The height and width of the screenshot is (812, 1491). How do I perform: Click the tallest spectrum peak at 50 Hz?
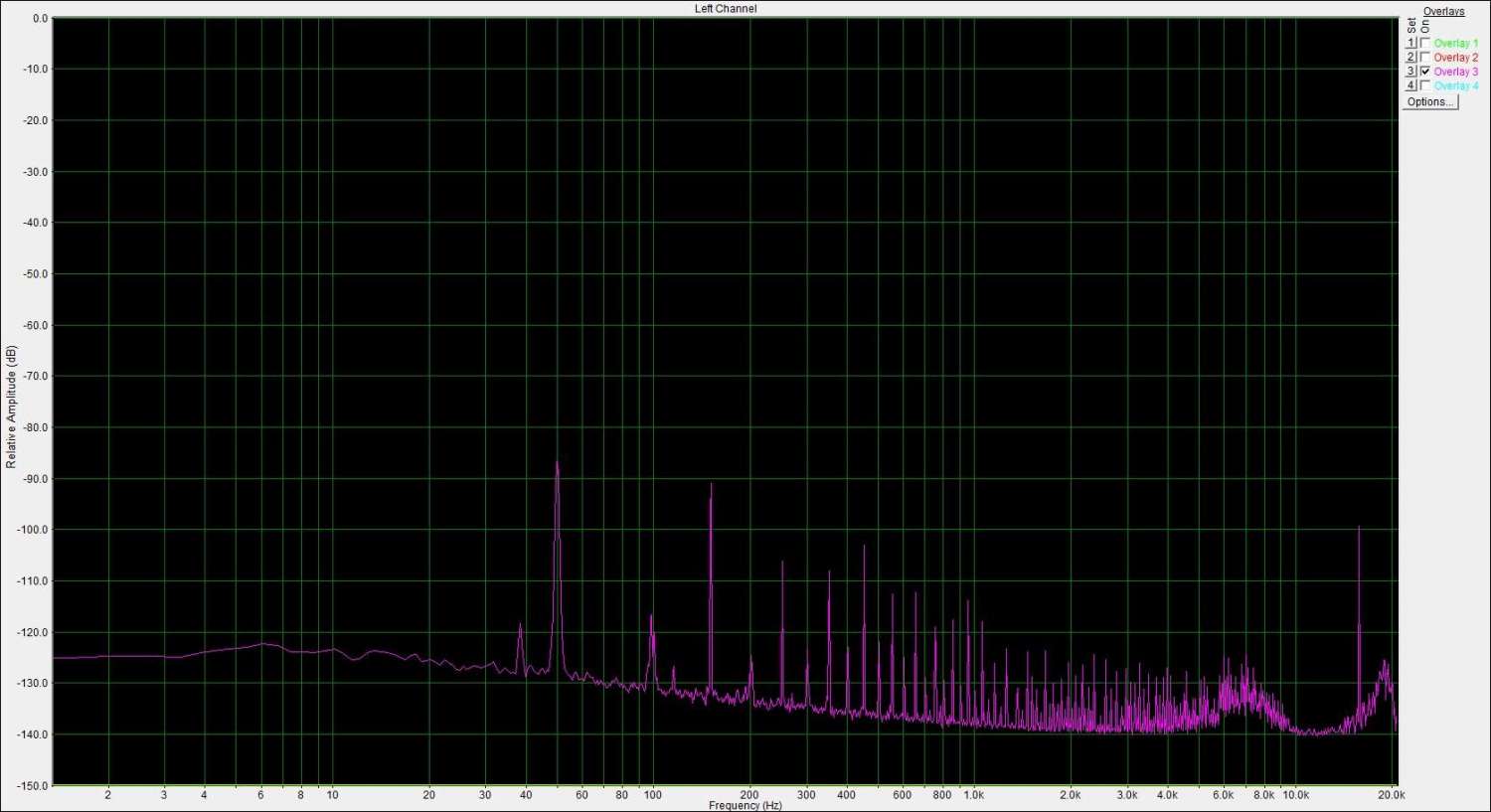pos(557,465)
